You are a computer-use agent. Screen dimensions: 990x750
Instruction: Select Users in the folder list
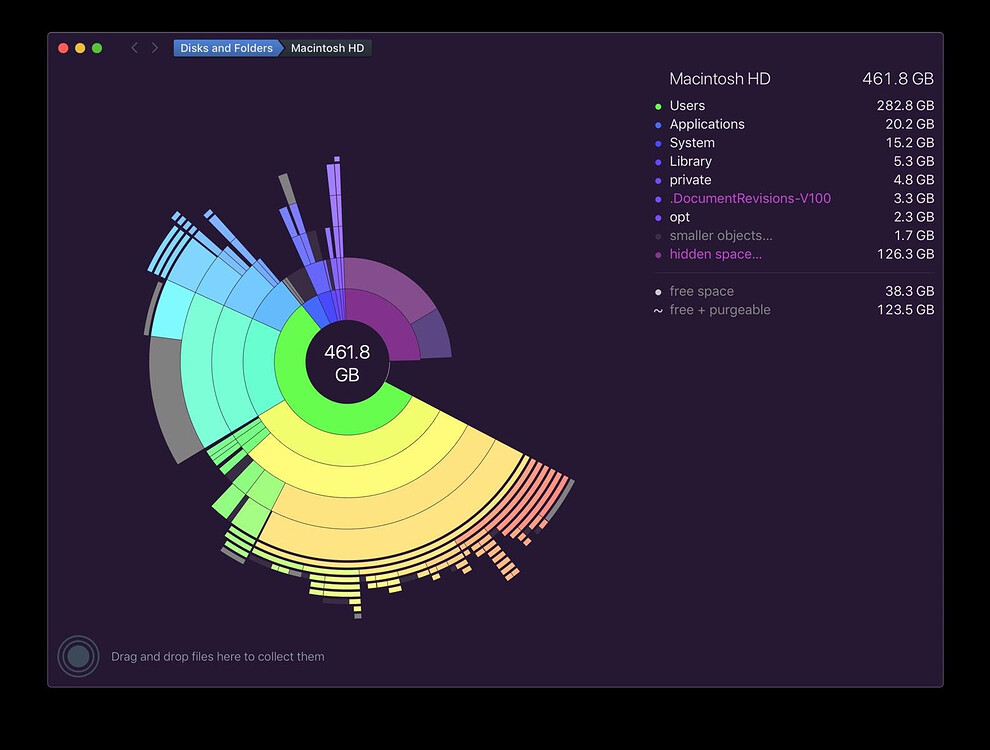pyautogui.click(x=794, y=105)
